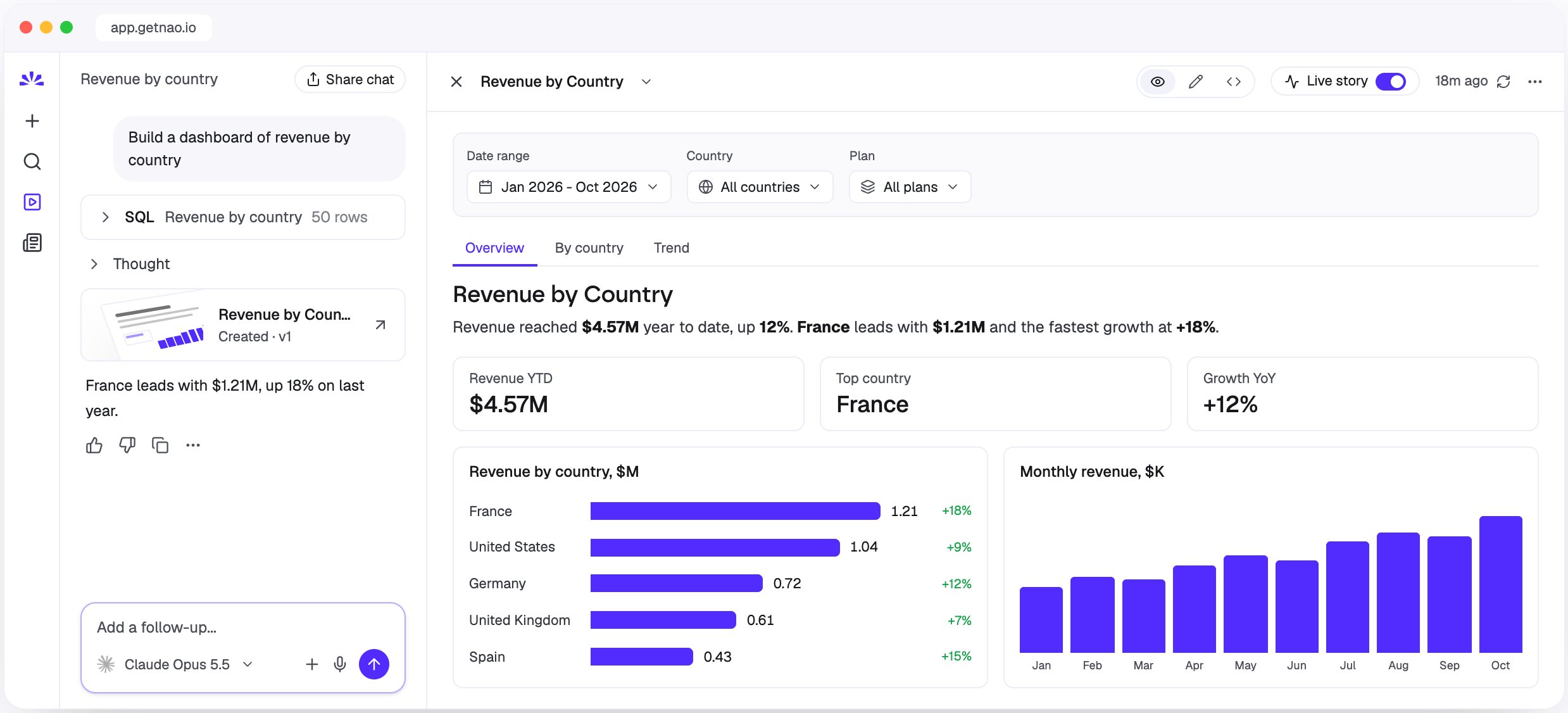
Task: Refresh the story data
Action: click(1503, 82)
